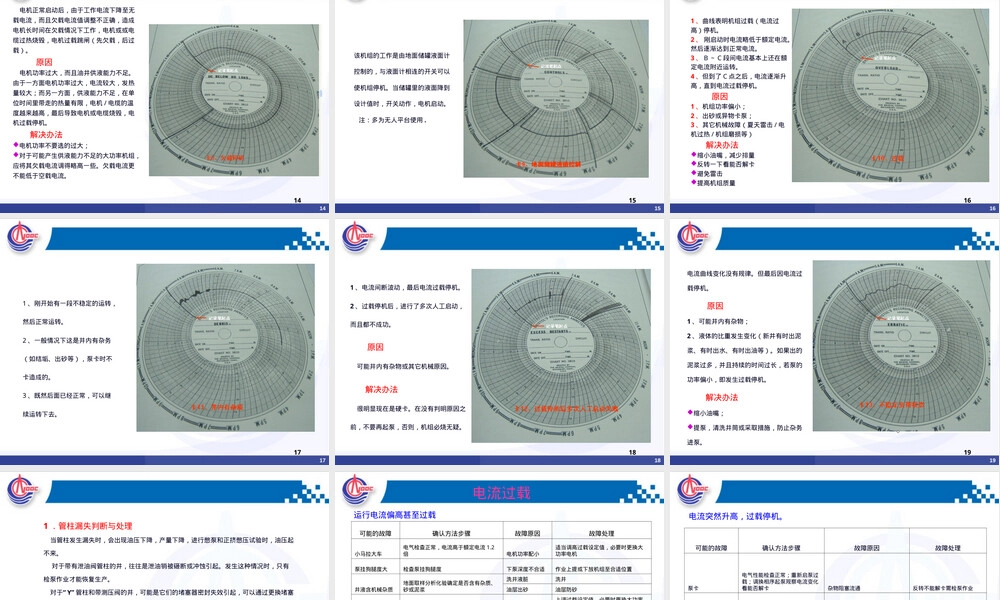Click the 电流突然升高，过载停机 subtitle
The width and height of the screenshot is (1000, 600).
[x=736, y=516]
